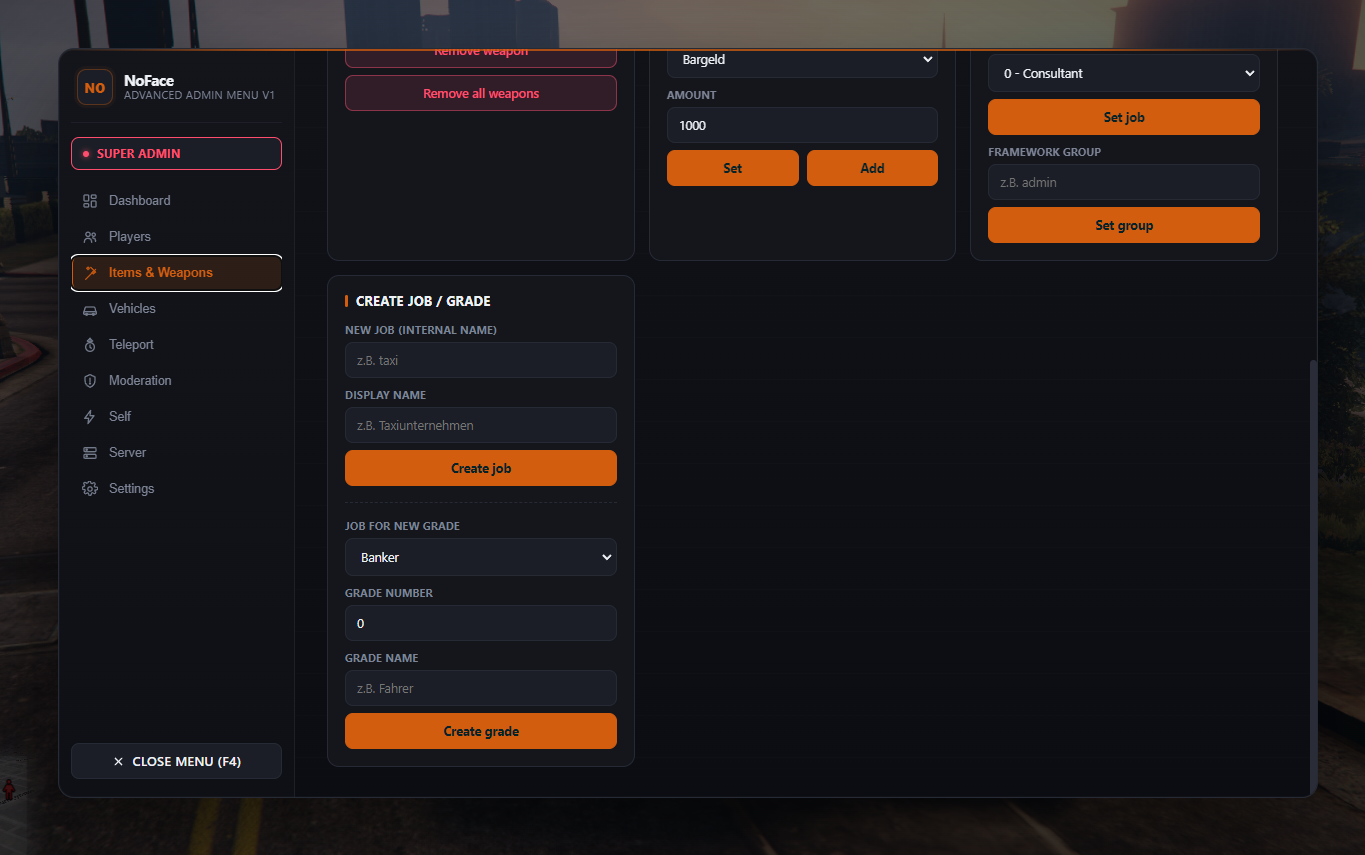Open the Settings section

point(176,489)
